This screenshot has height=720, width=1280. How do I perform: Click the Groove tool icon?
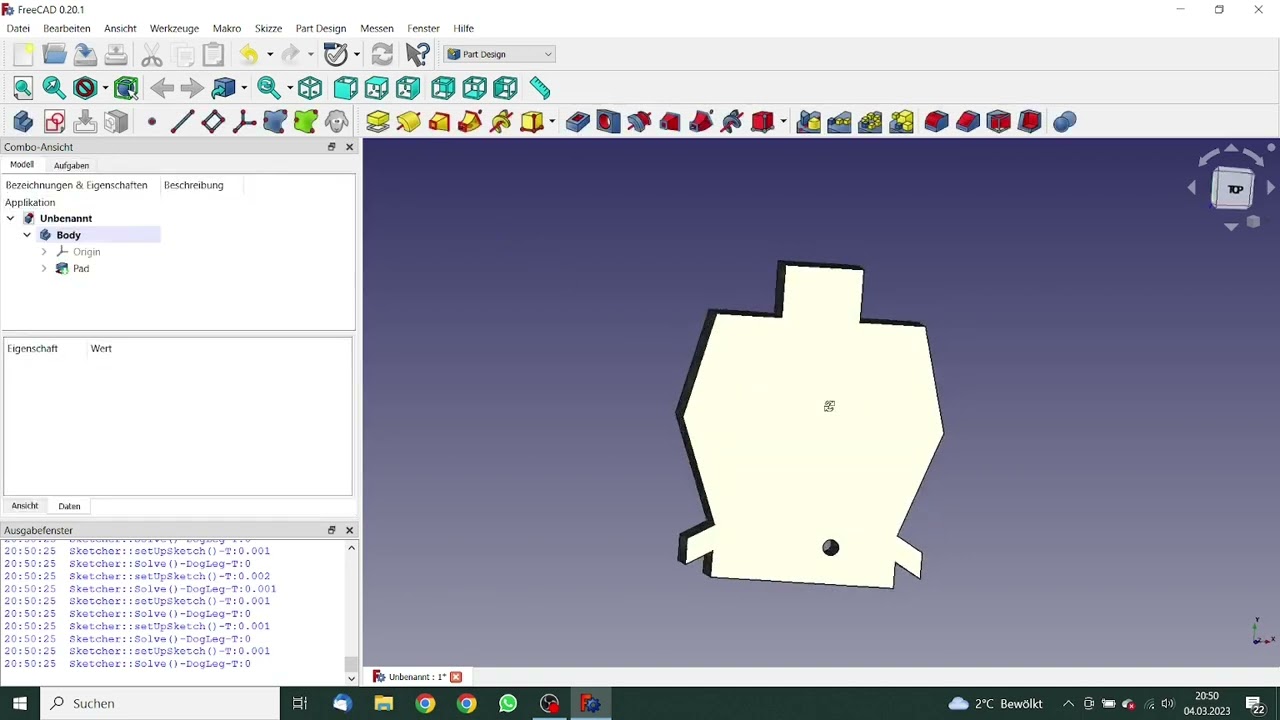[639, 122]
